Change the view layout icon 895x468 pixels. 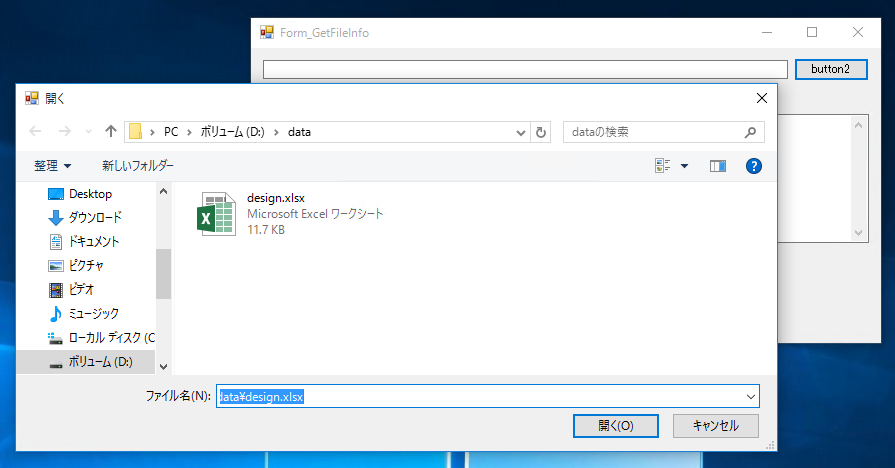[x=663, y=166]
